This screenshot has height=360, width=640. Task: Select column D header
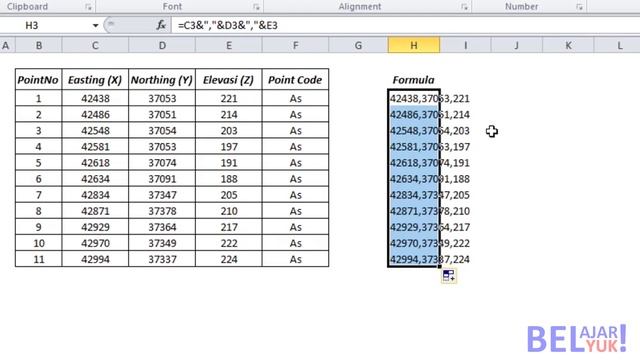pos(162,45)
